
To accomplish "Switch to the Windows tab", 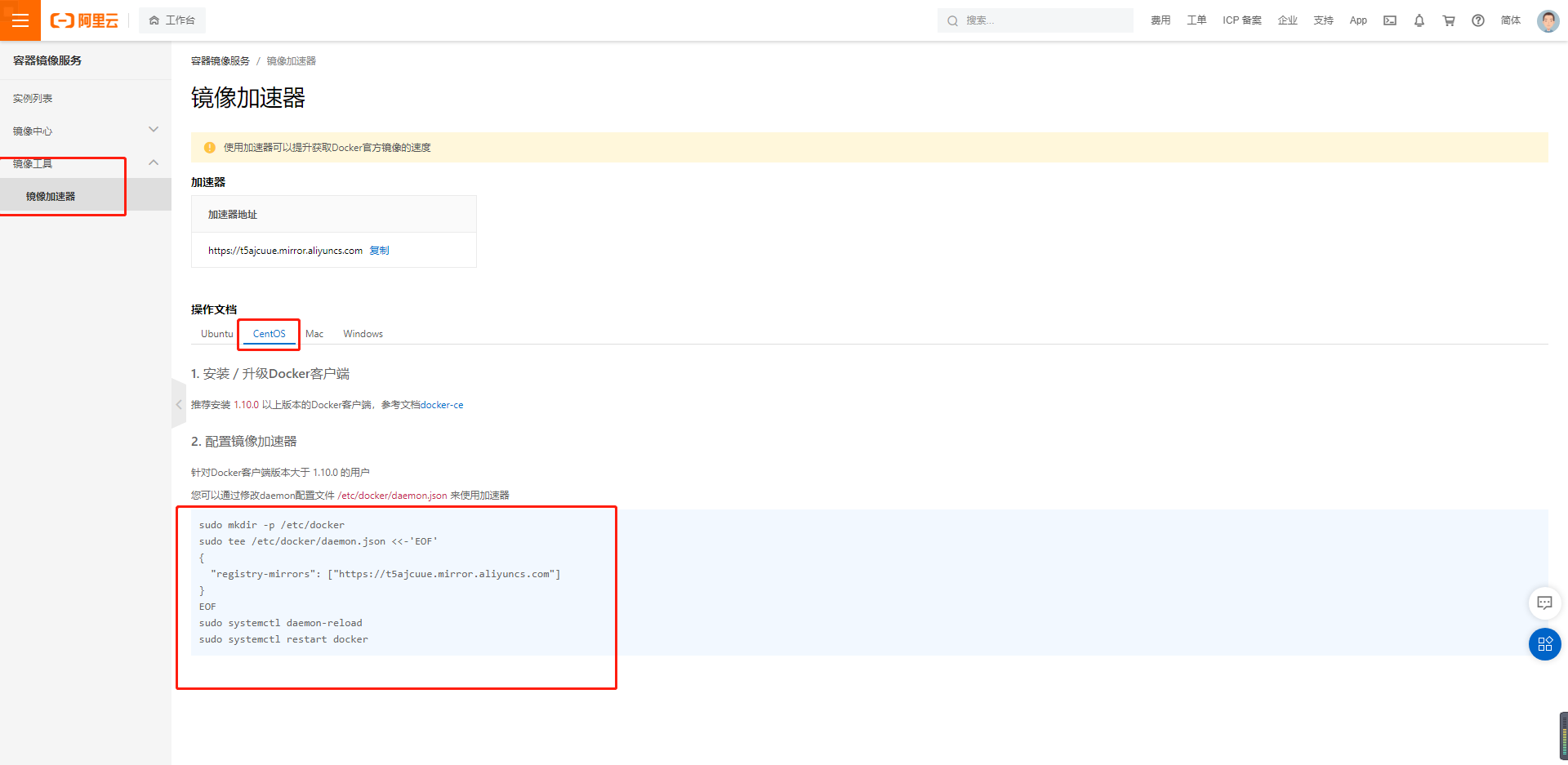I will pos(363,334).
